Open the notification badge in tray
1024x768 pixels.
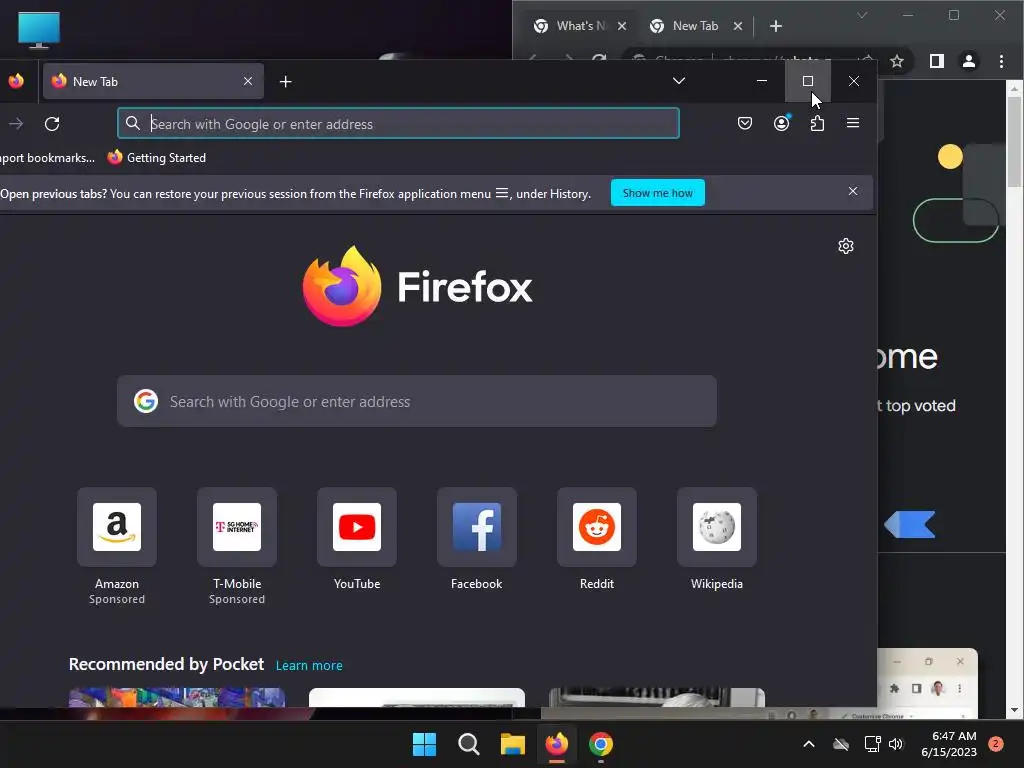[996, 744]
